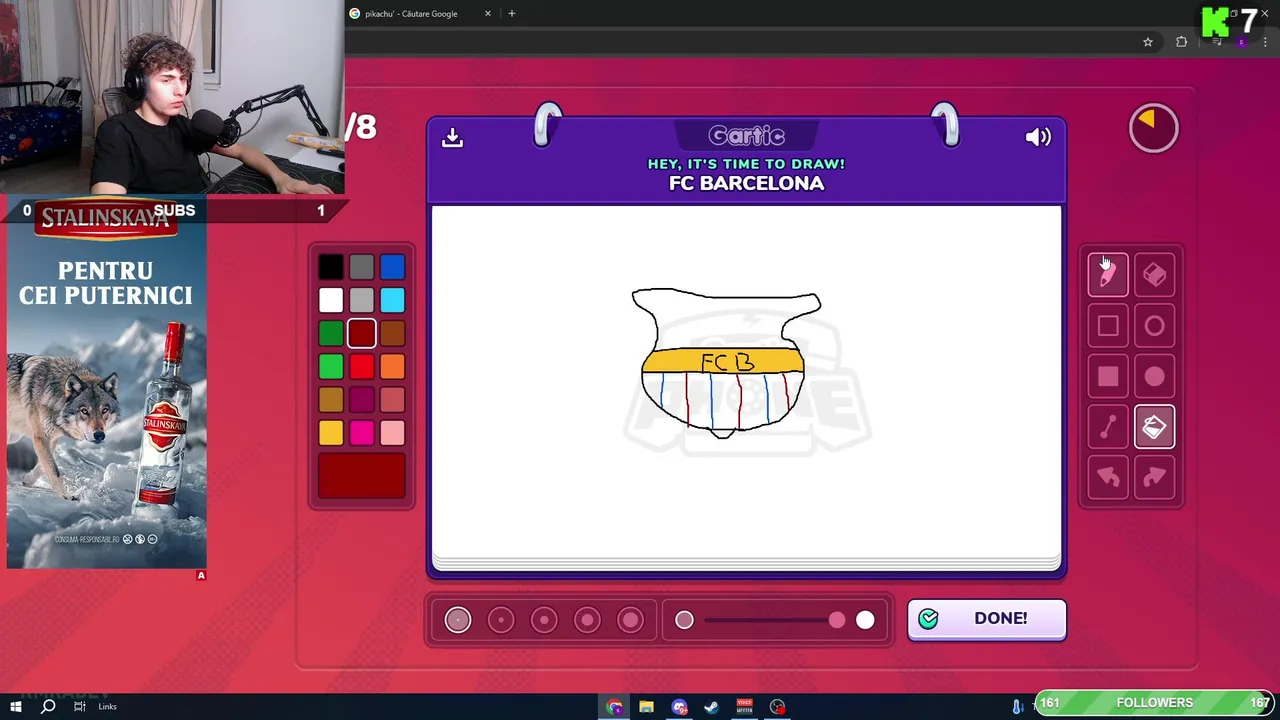Screen dimensions: 1280x720
Task: Click the opacity slider handle
Action: [x=837, y=620]
